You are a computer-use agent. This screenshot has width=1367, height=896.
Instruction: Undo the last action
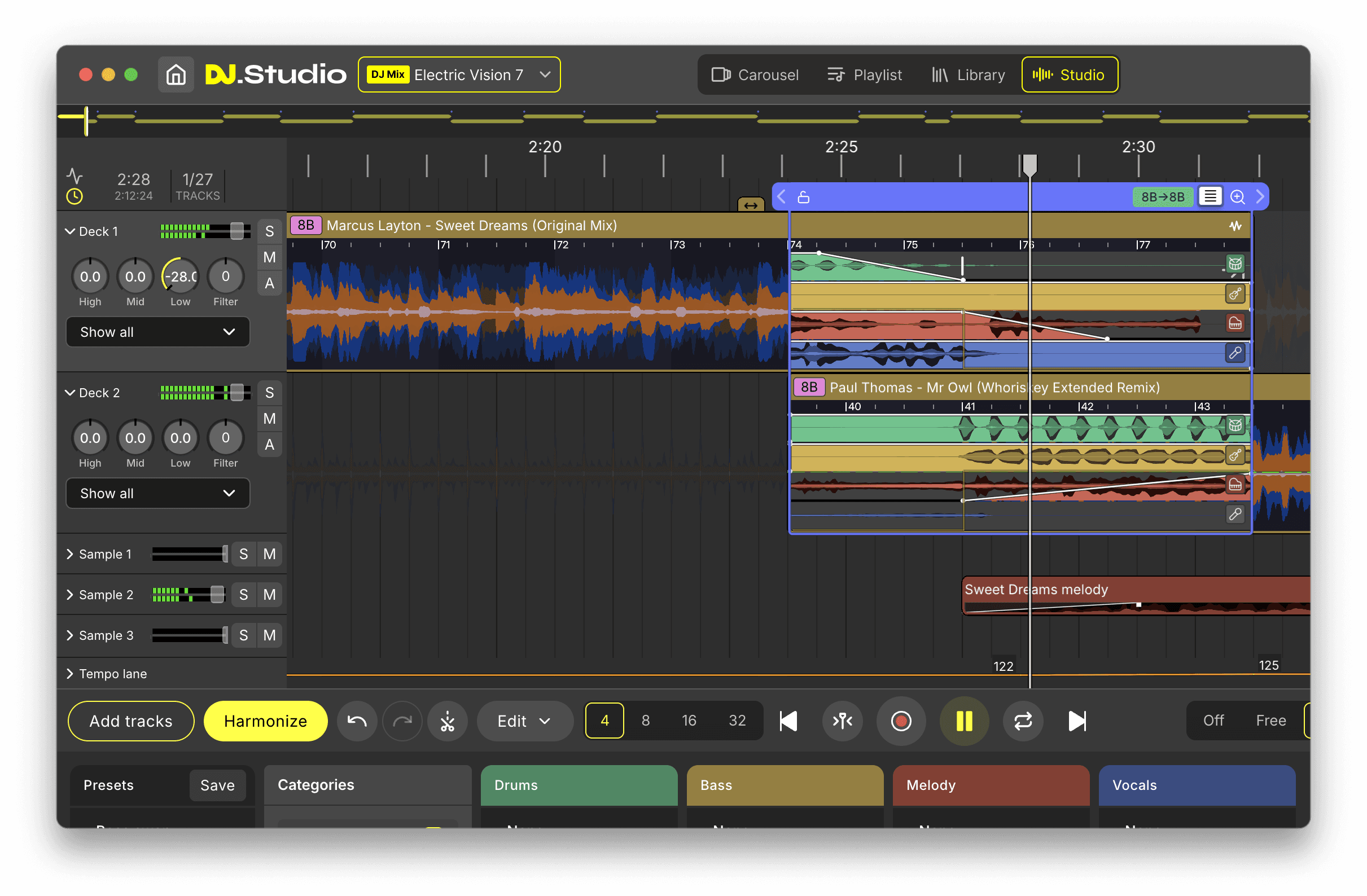click(x=357, y=721)
